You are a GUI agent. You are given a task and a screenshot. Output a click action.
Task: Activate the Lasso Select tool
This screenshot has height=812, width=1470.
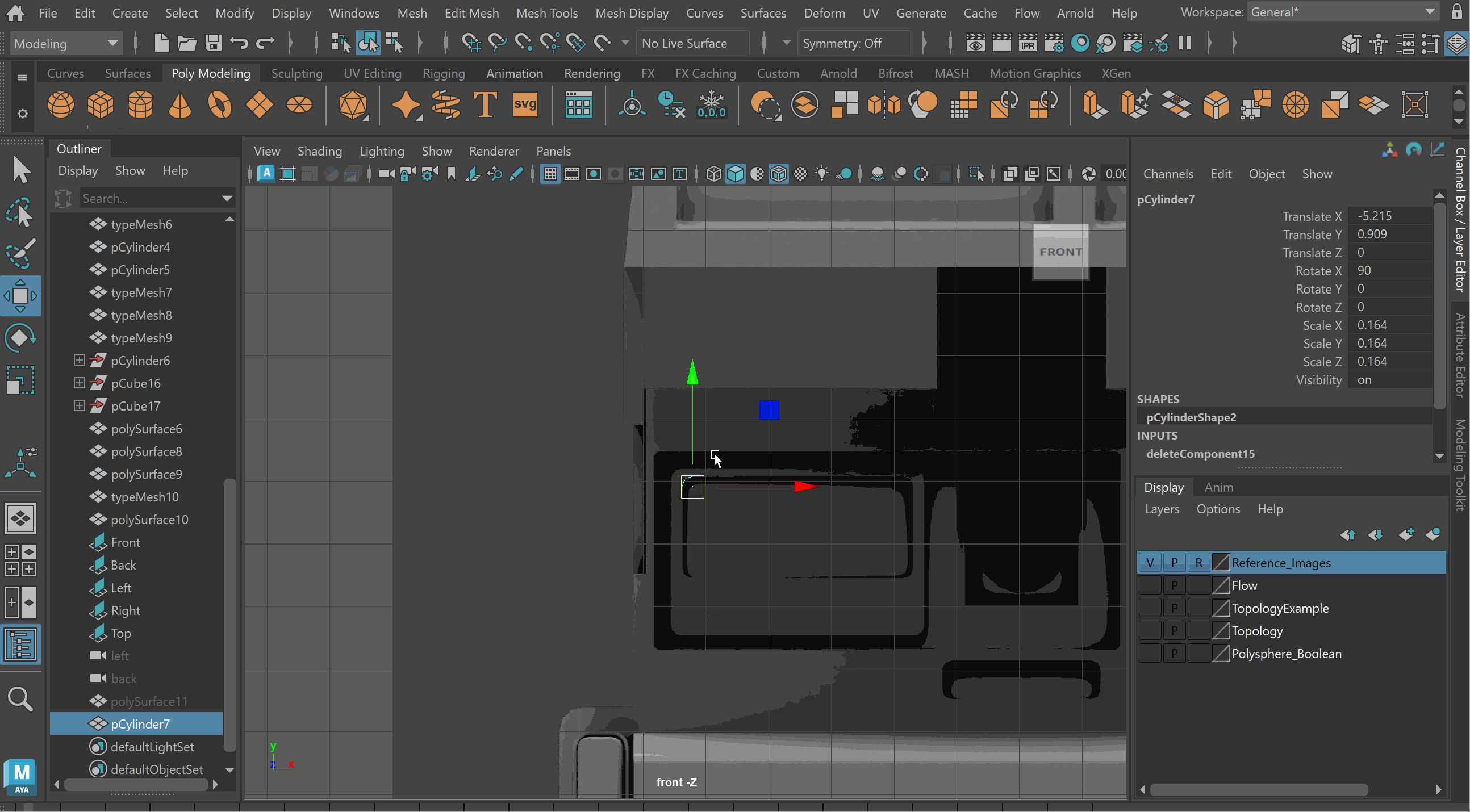click(x=20, y=212)
